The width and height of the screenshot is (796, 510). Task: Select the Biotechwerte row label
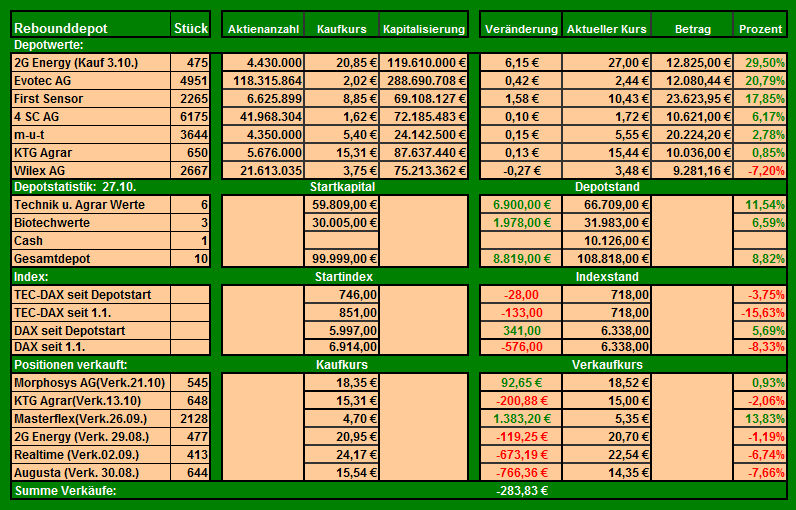(90, 222)
